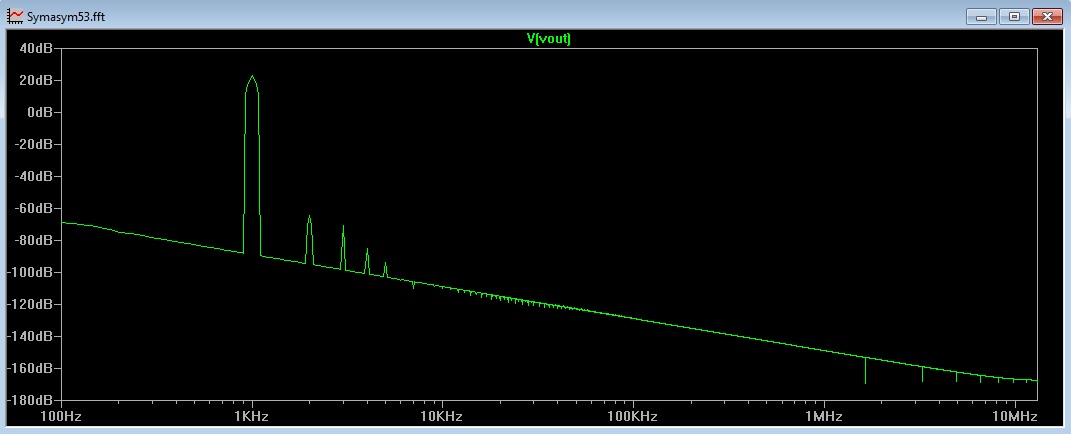Click the -60dB axis label
This screenshot has height=434, width=1071.
click(33, 208)
